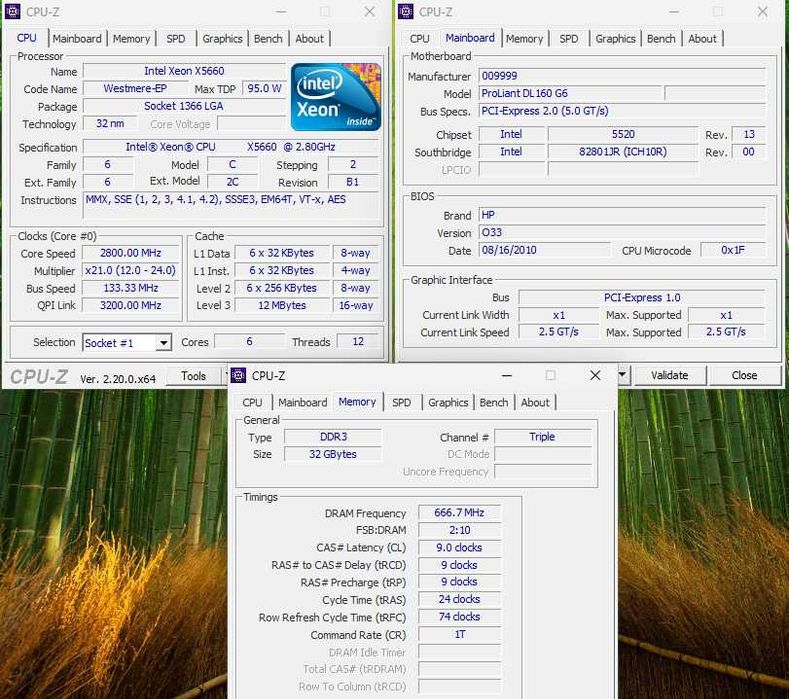Click the Row Refresh Cycle Time value 74 clocks
Viewport: 789px width, 699px height.
pyautogui.click(x=459, y=617)
